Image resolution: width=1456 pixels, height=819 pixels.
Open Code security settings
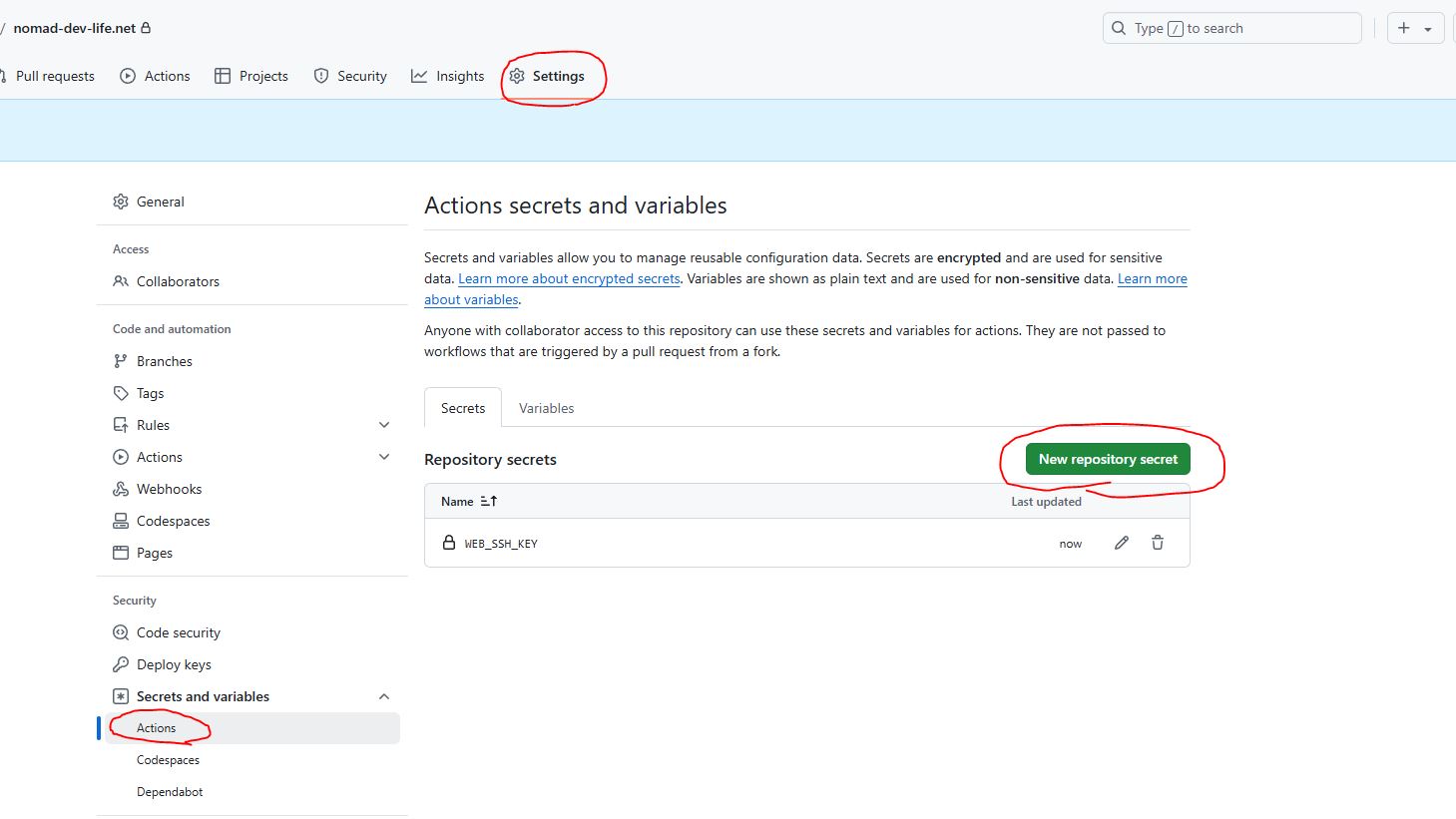click(x=178, y=632)
